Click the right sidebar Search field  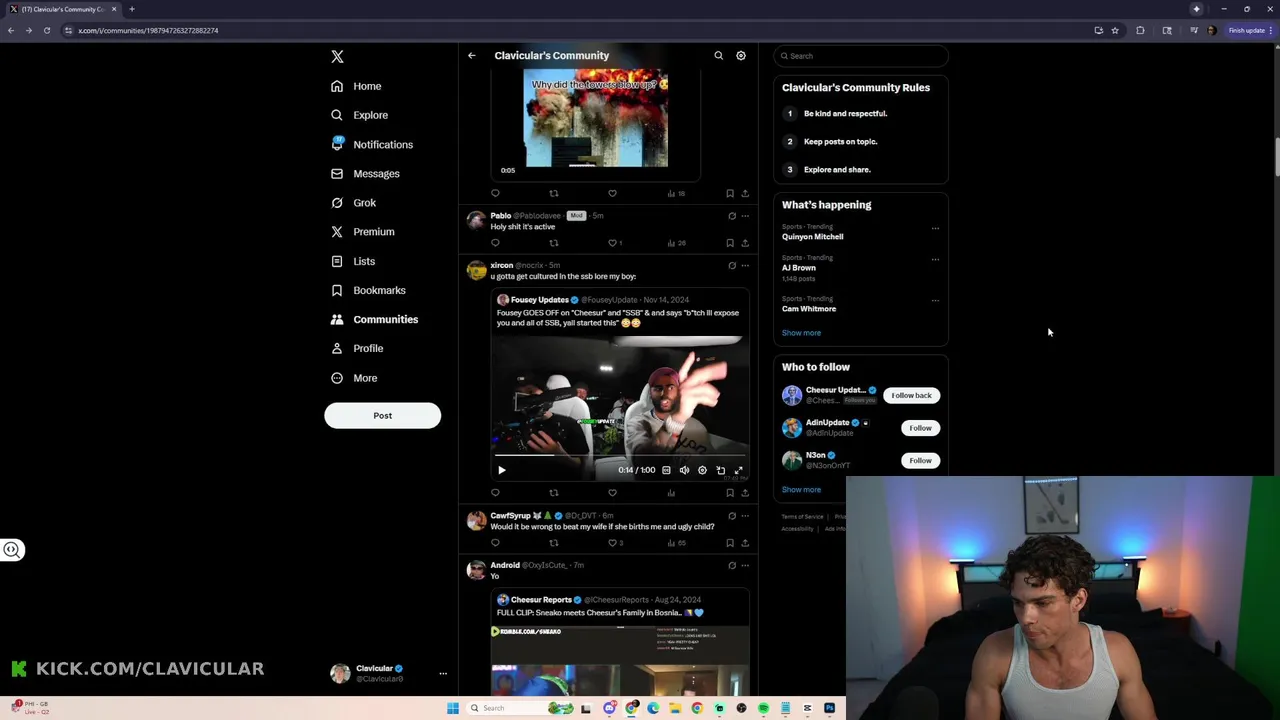(x=861, y=56)
